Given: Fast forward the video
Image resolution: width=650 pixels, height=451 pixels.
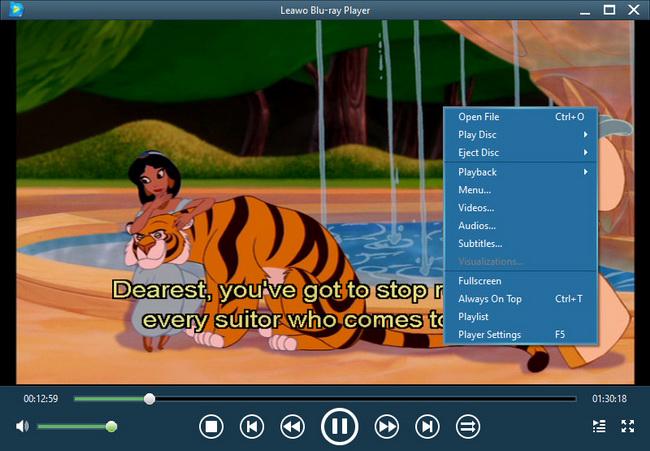Looking at the screenshot, I should 386,427.
